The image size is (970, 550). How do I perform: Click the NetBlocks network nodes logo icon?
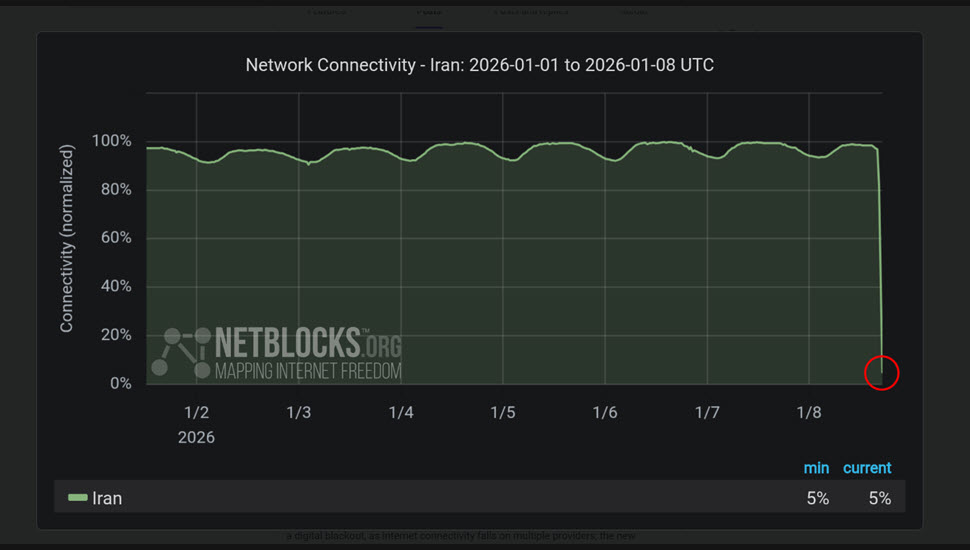[x=180, y=352]
